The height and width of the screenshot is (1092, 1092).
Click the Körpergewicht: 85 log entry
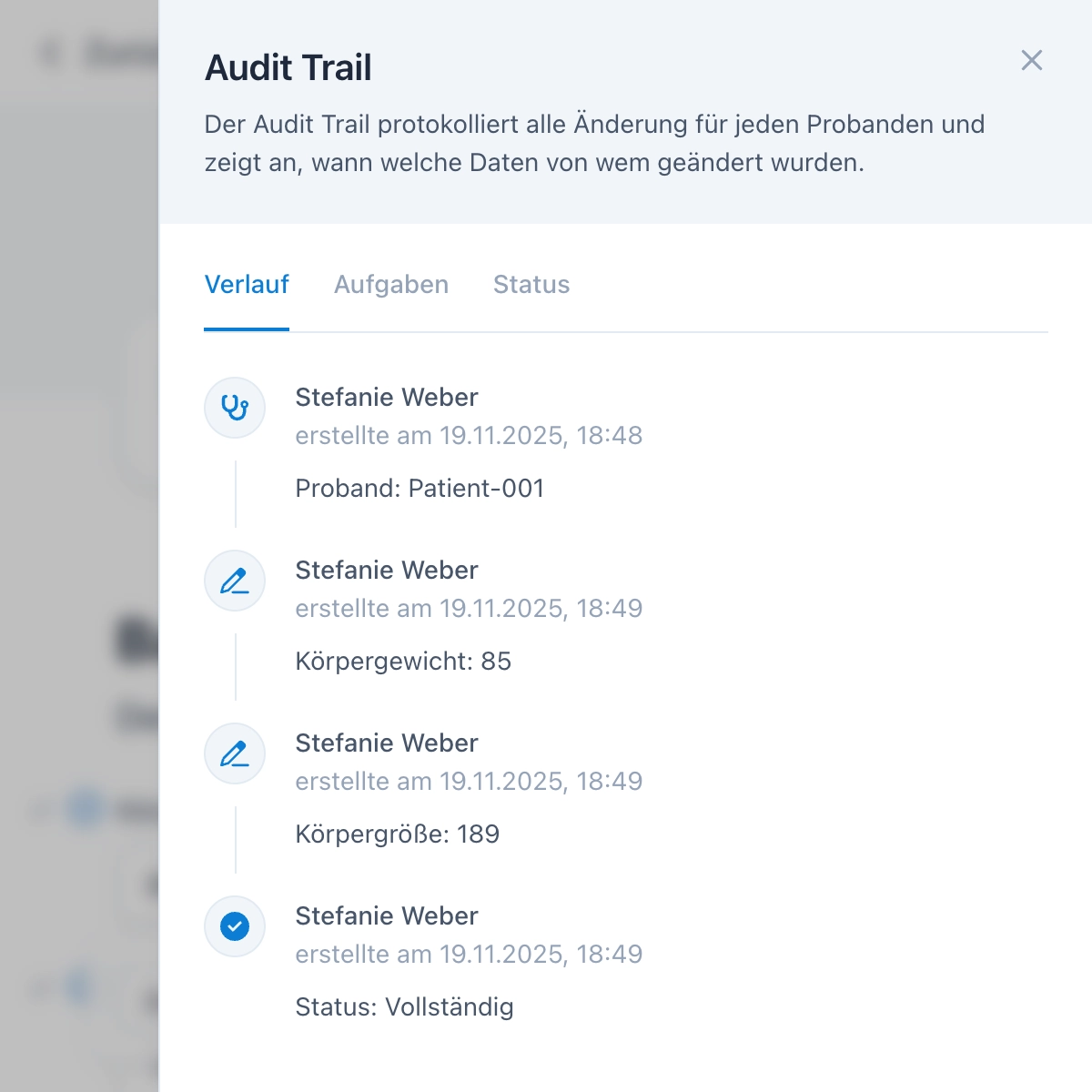[x=404, y=662]
